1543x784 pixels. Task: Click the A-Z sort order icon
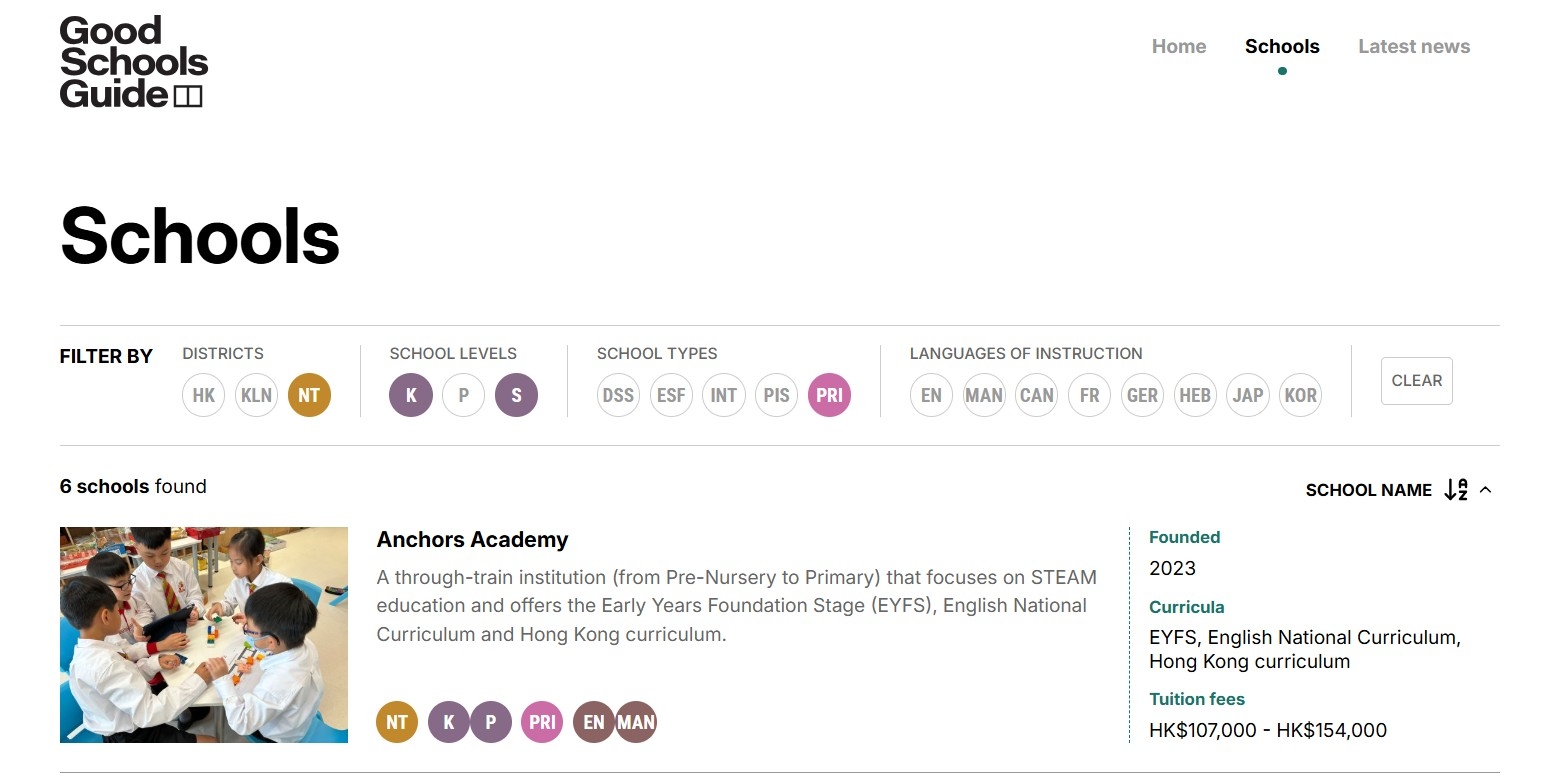click(1455, 490)
